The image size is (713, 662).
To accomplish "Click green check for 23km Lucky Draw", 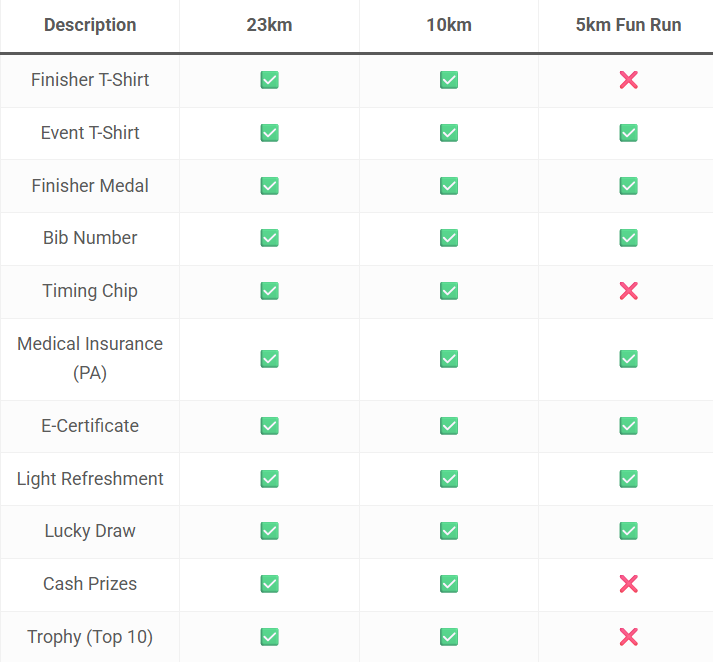I will (x=269, y=531).
